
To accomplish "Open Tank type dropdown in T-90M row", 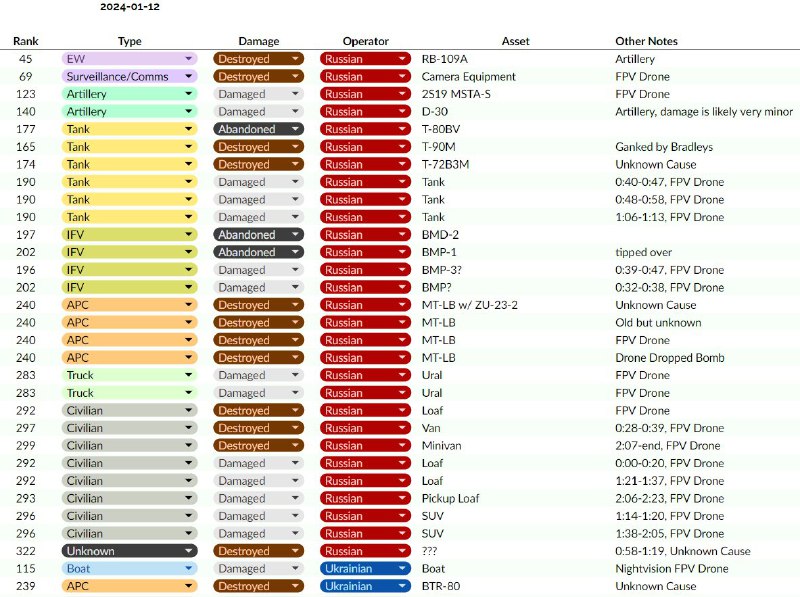I will pos(129,146).
